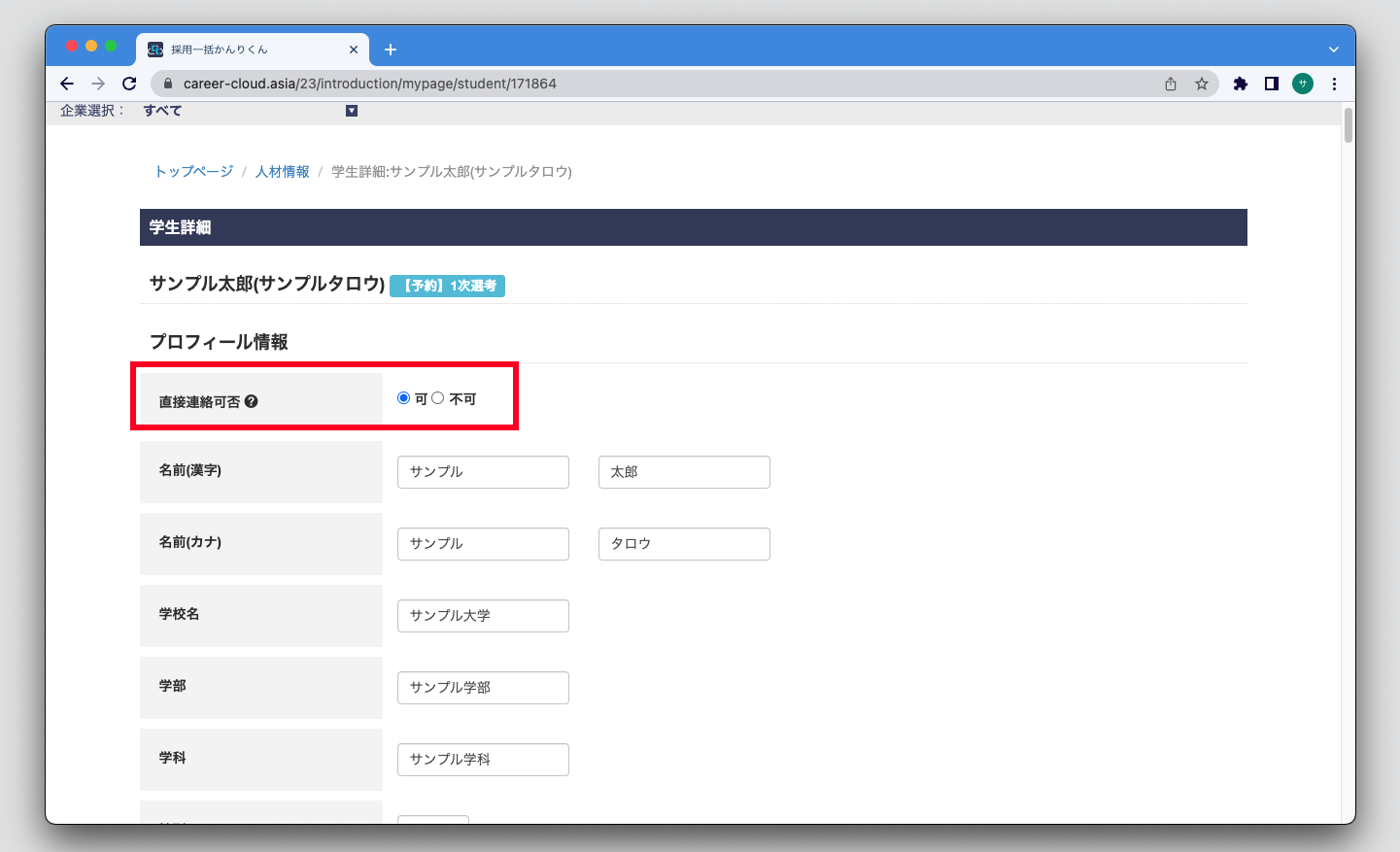The width and height of the screenshot is (1400, 852).
Task: Click the 学校名 field containing サンプル大学
Action: pyautogui.click(x=483, y=616)
